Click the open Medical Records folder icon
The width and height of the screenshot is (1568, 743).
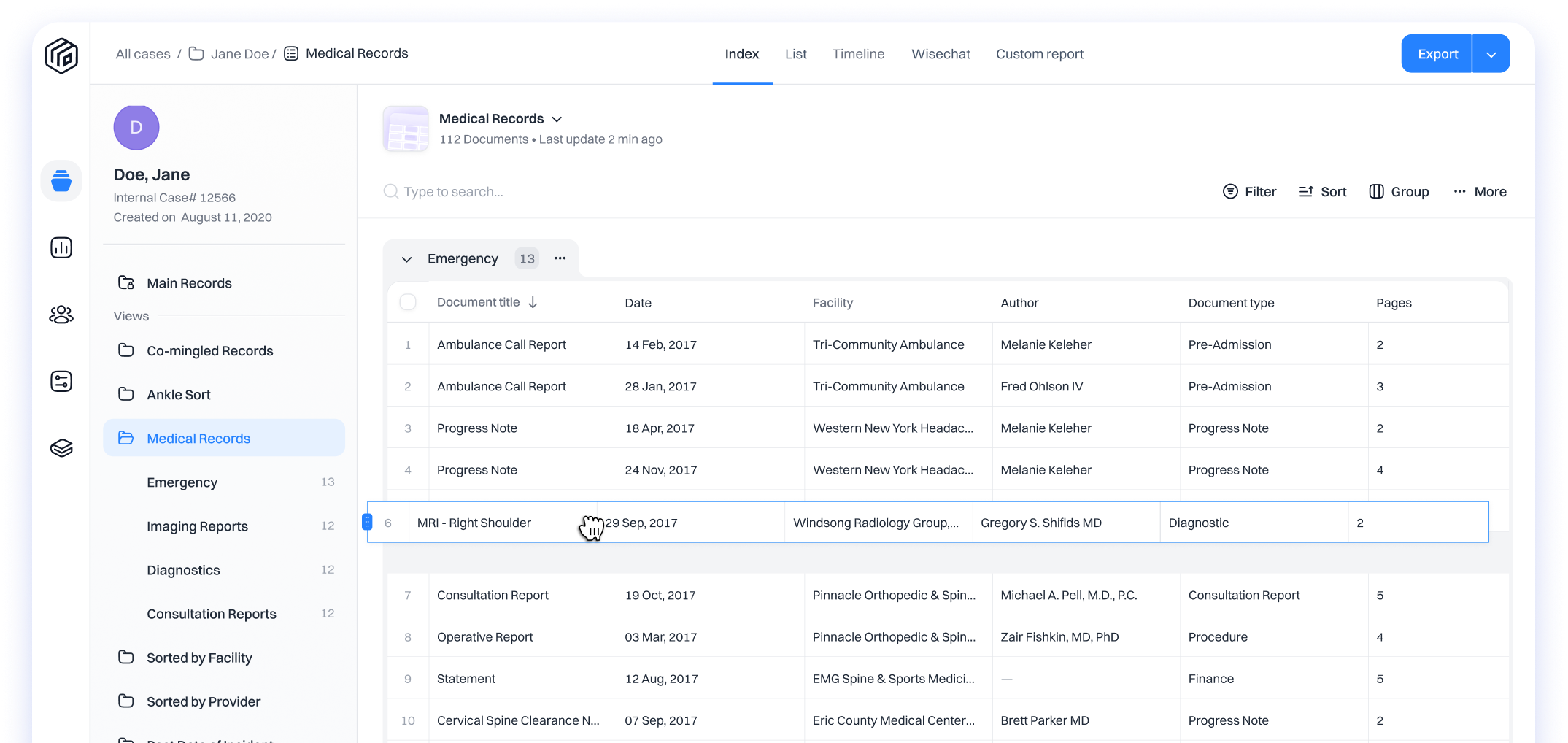(126, 438)
